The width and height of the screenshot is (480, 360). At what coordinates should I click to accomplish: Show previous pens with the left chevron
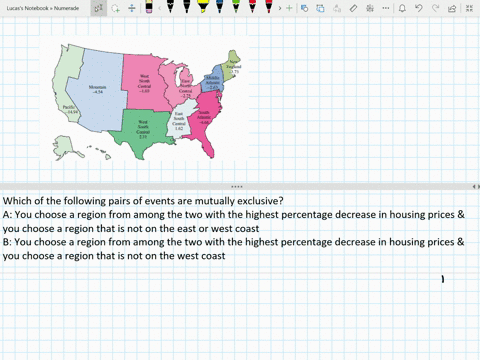pos(159,8)
